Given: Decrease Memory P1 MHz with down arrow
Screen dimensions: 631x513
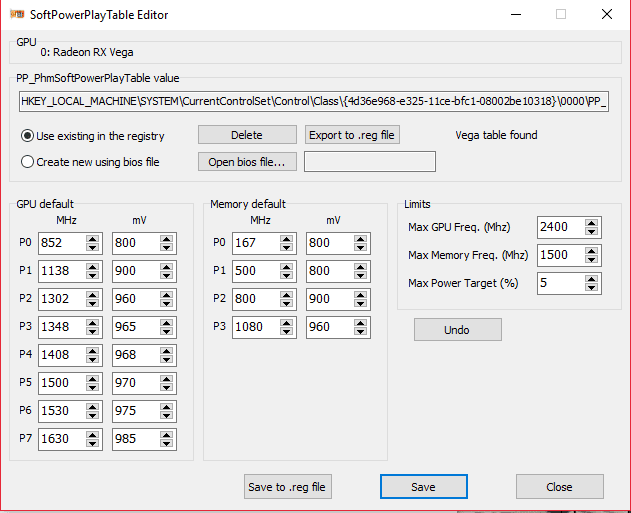Looking at the screenshot, I should click(287, 275).
